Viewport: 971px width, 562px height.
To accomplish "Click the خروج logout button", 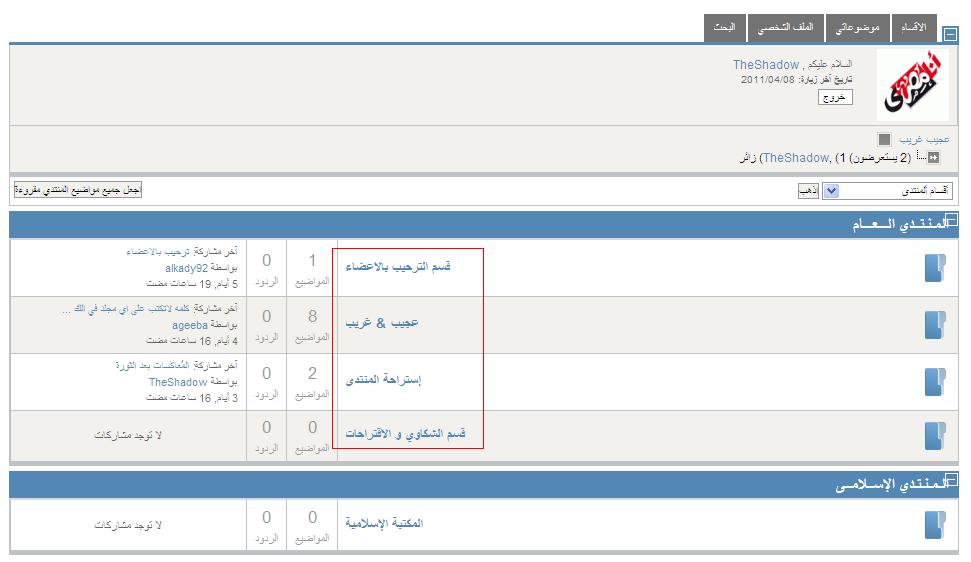I will 835,98.
